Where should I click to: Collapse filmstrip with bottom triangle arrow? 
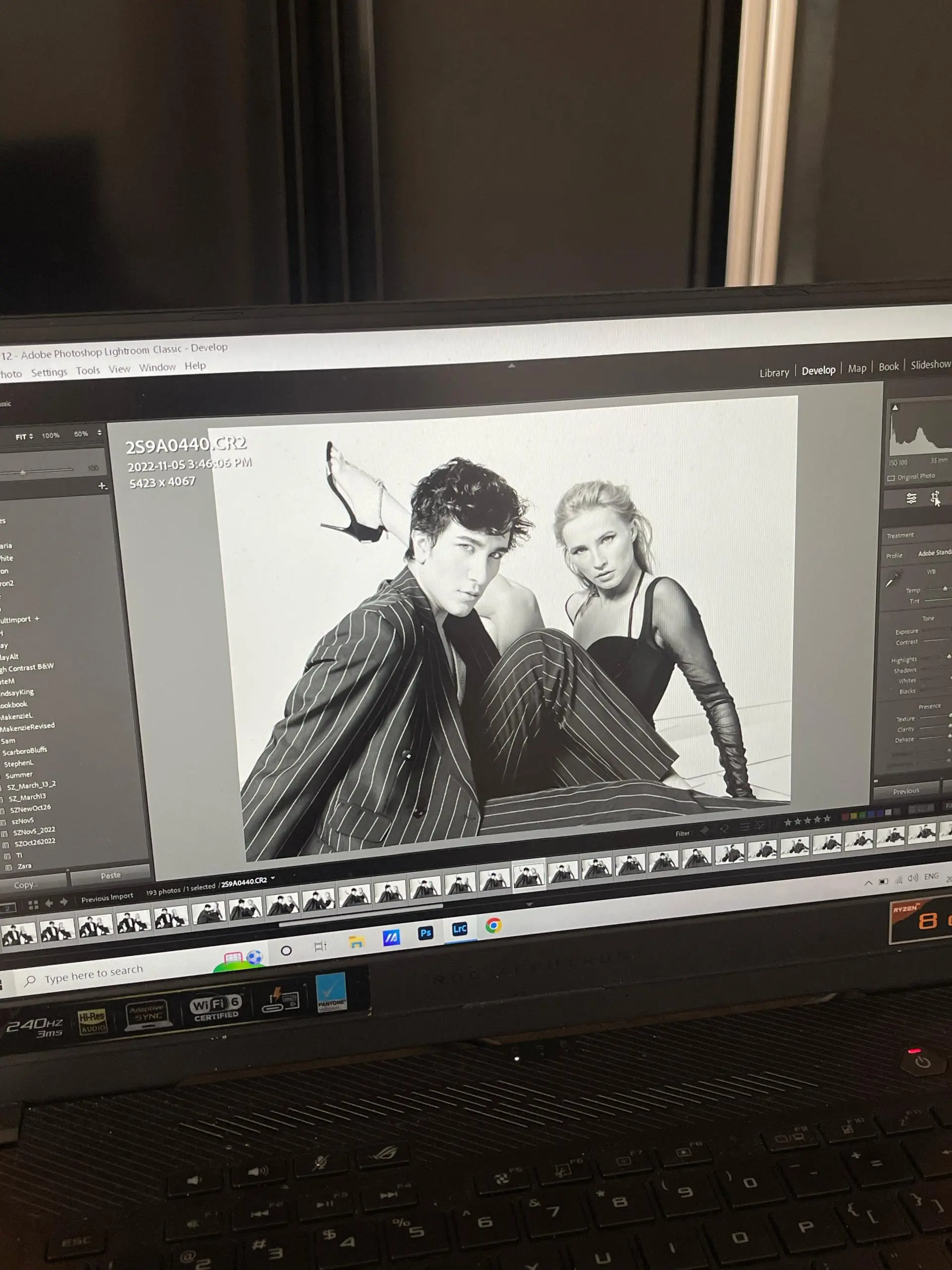click(x=529, y=904)
